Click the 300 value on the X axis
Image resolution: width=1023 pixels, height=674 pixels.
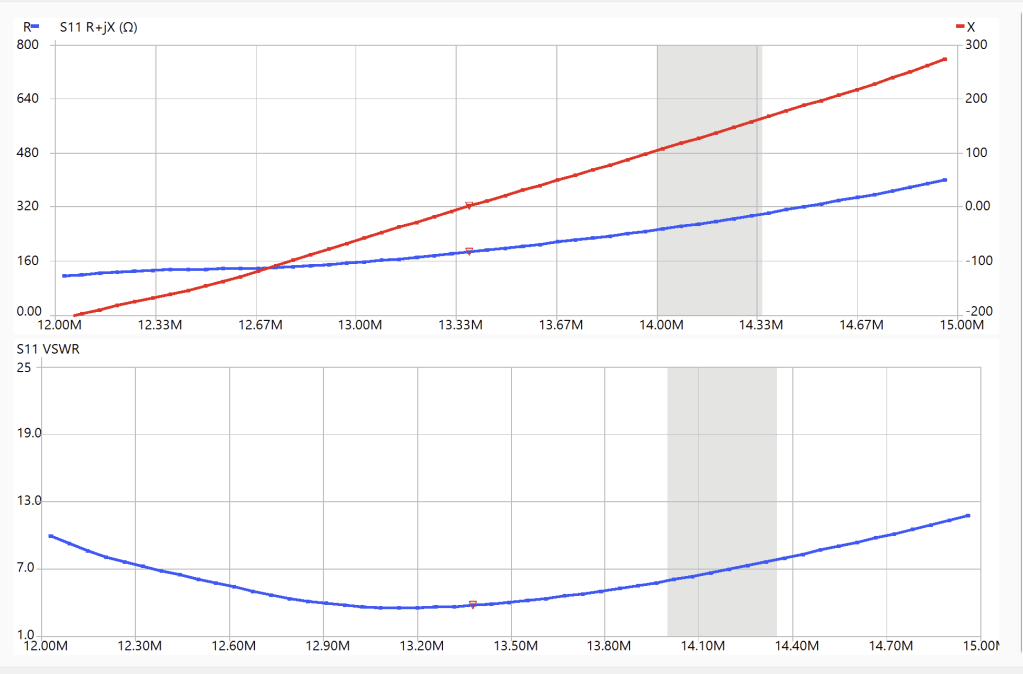click(976, 45)
